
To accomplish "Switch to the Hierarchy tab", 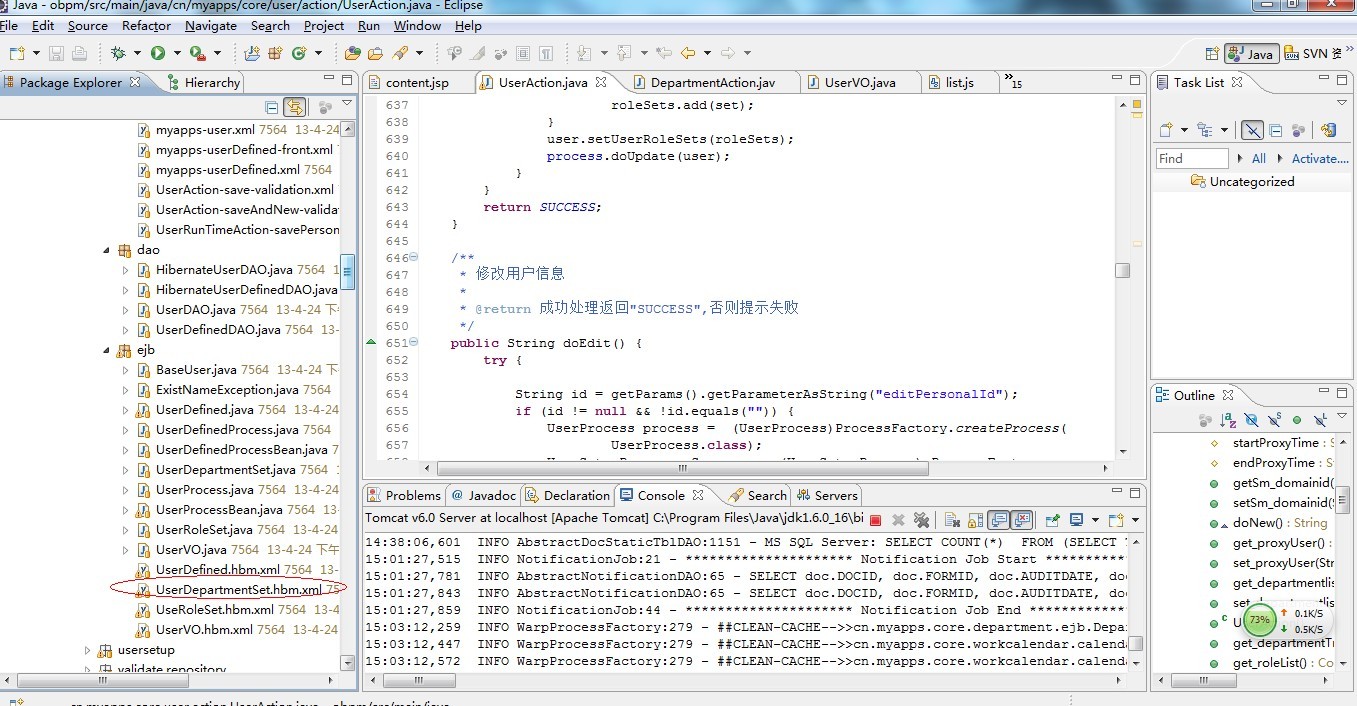I will (204, 82).
